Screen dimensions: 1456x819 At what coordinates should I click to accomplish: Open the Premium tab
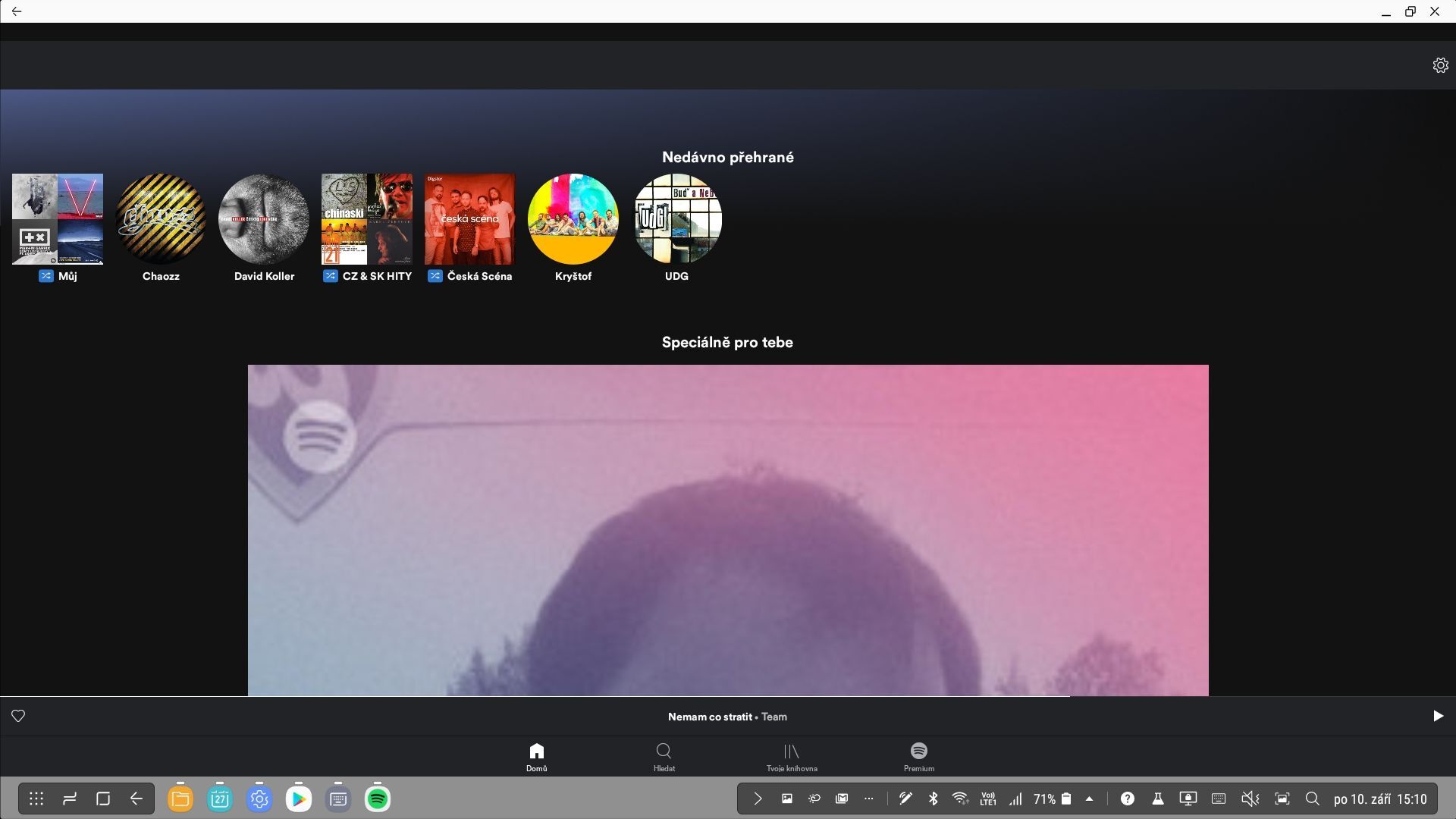(918, 757)
